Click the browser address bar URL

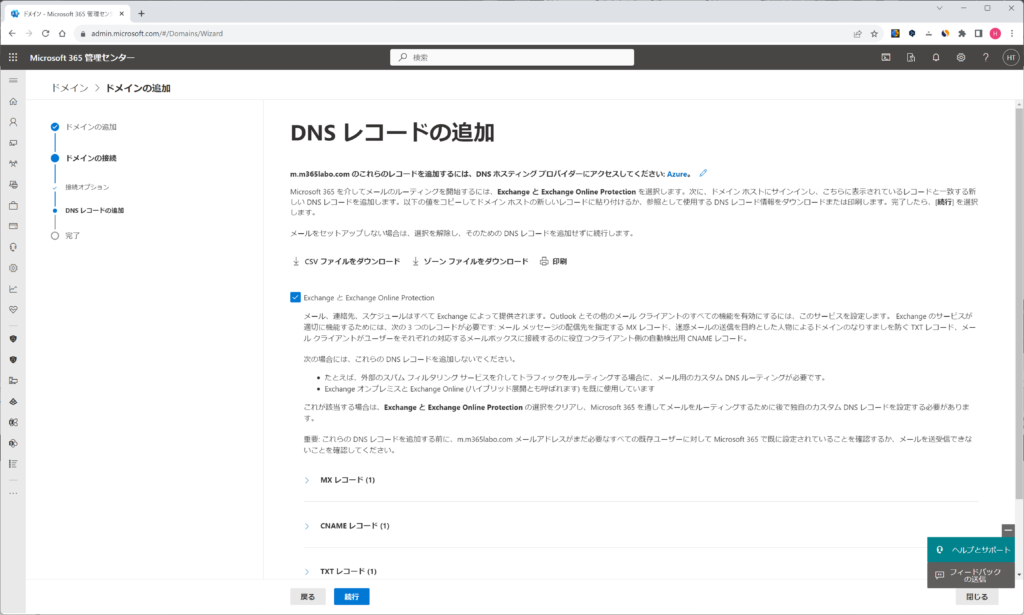pos(157,33)
